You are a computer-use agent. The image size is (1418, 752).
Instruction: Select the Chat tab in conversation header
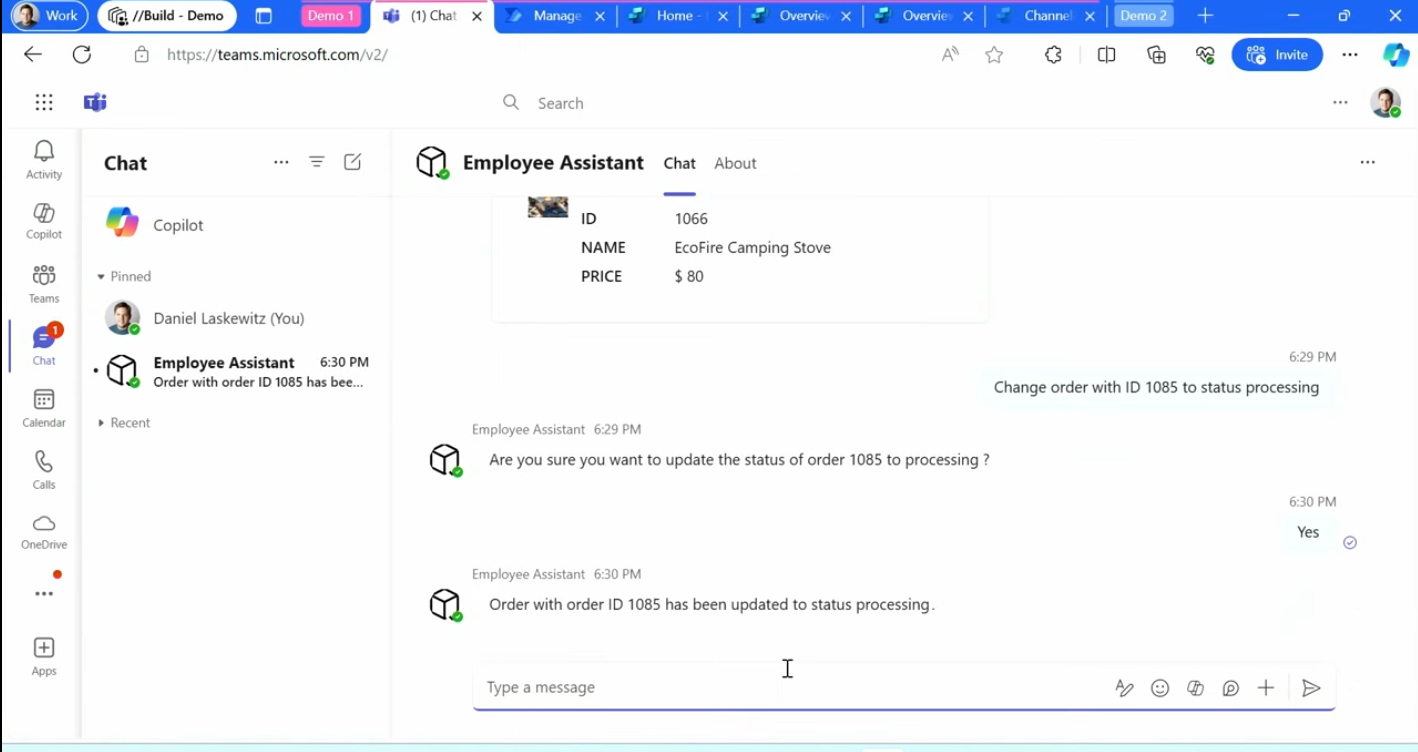coord(679,163)
